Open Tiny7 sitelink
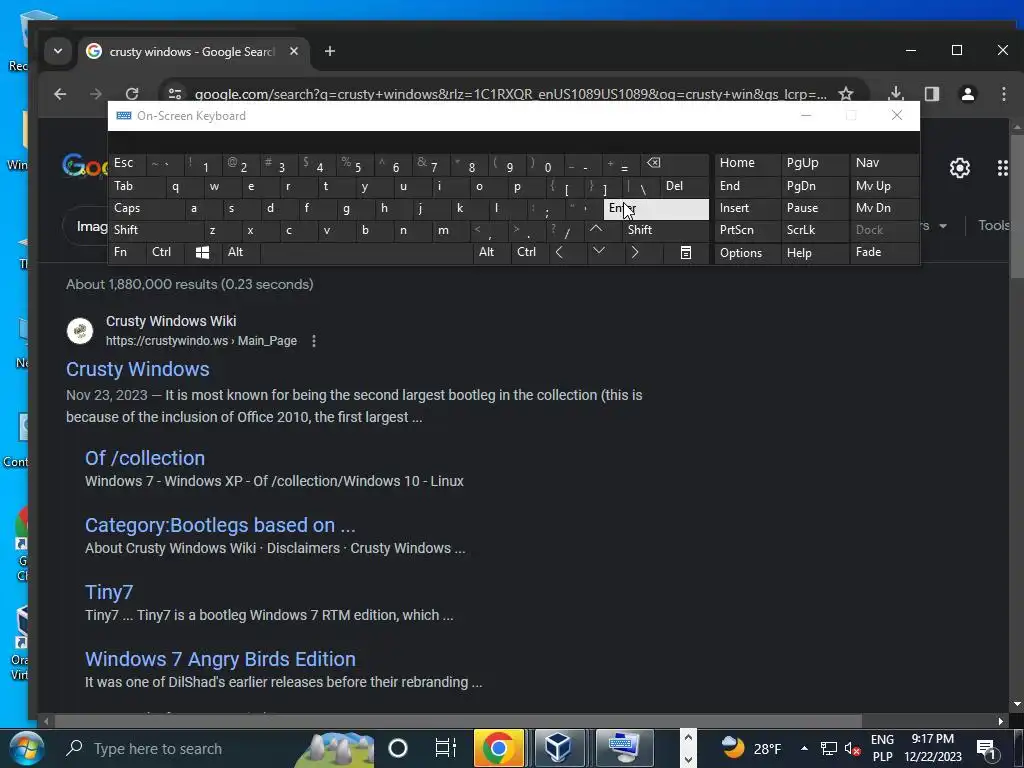The height and width of the screenshot is (768, 1024). point(109,592)
